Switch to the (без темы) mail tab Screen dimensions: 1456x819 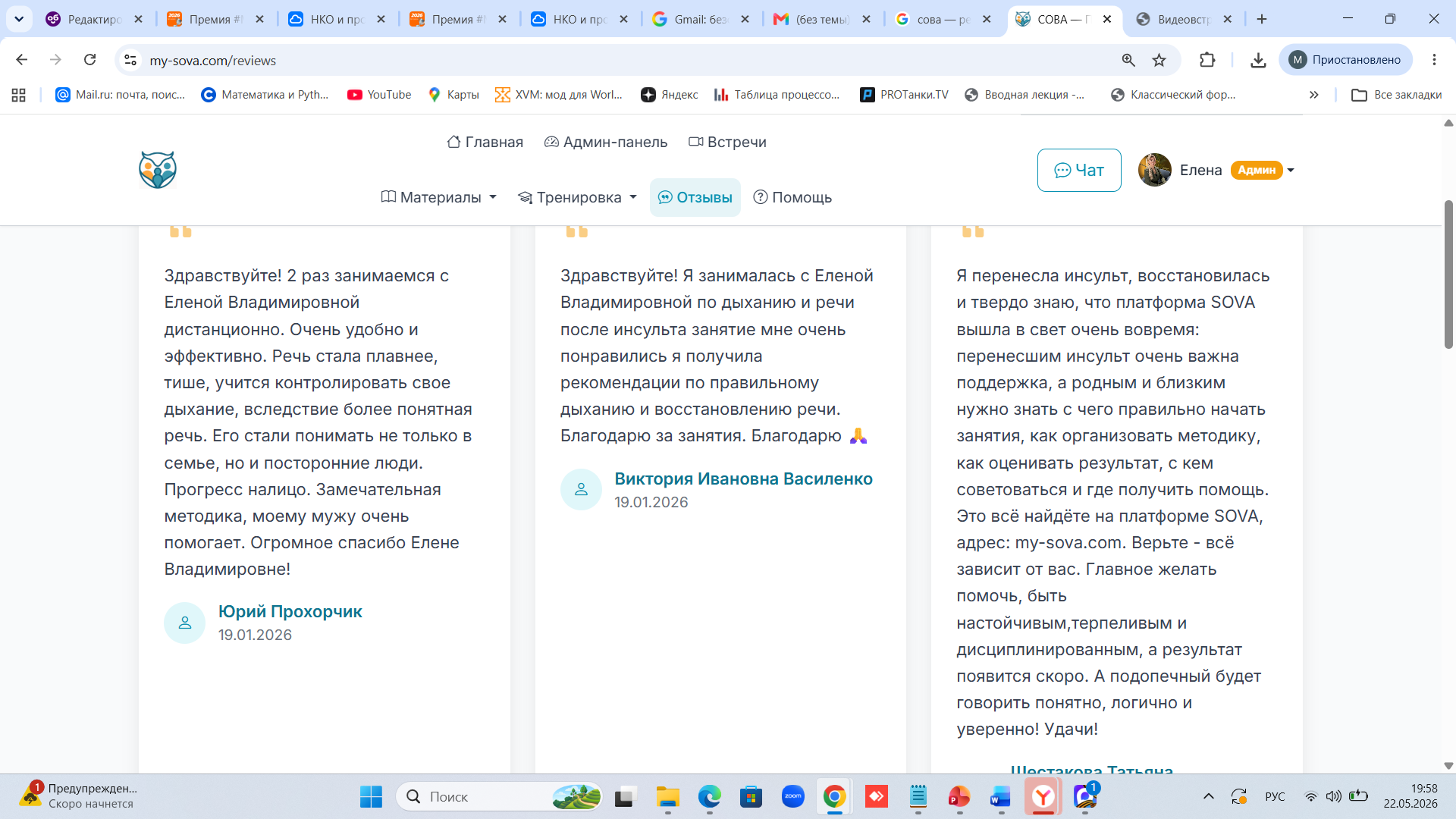(x=822, y=19)
